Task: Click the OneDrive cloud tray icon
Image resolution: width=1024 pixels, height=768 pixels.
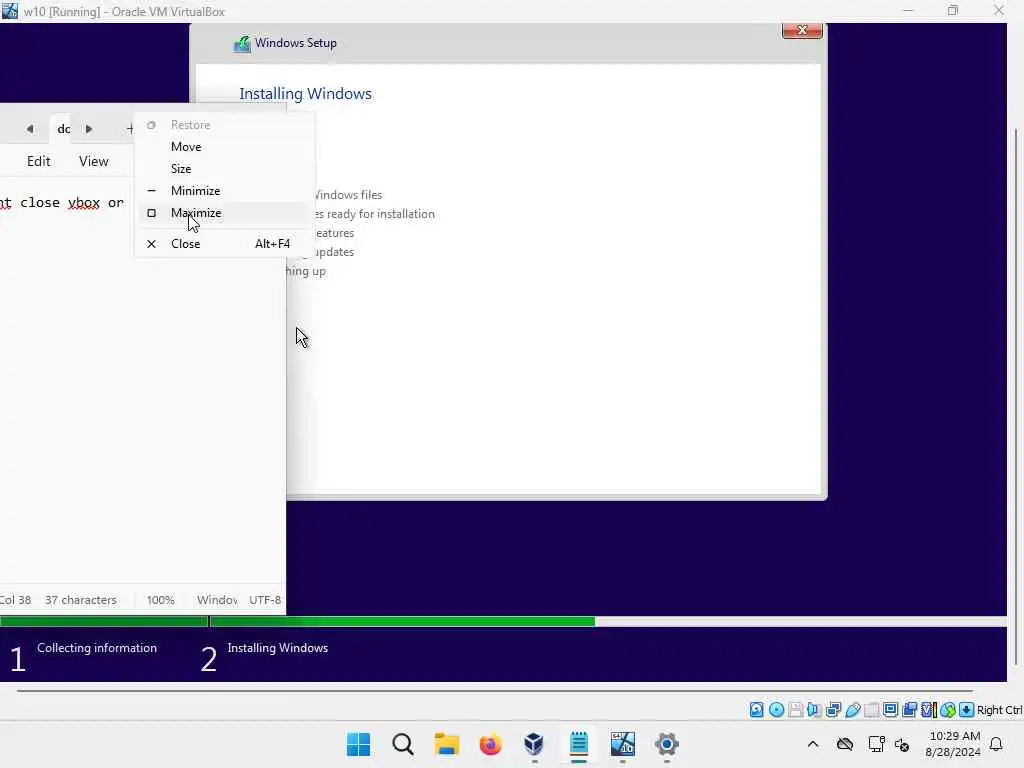Action: pyautogui.click(x=845, y=744)
